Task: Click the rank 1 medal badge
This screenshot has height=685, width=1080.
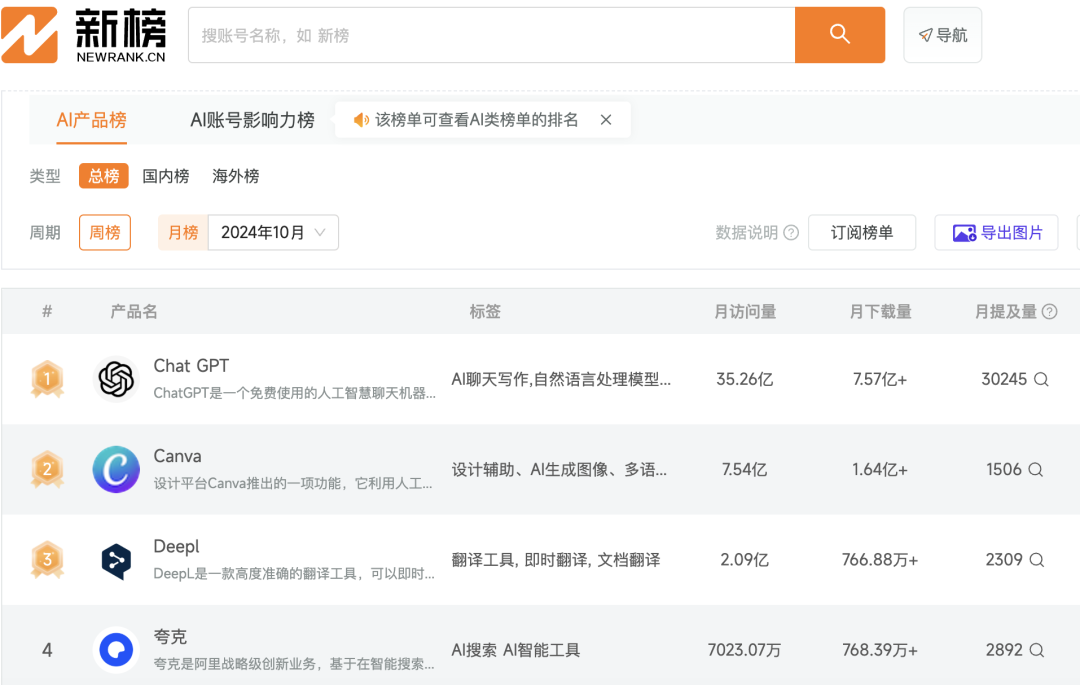Action: (48, 379)
